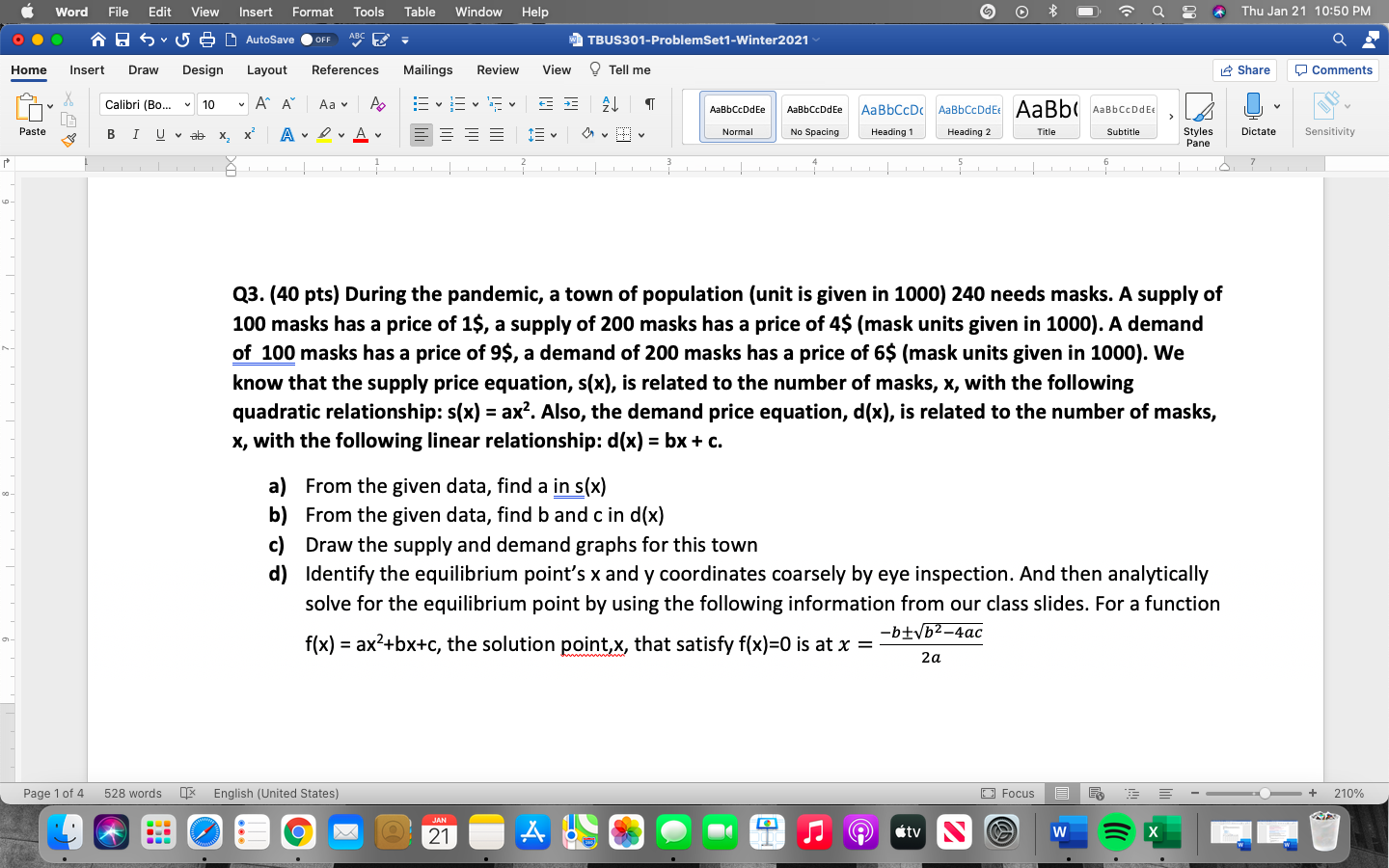The width and height of the screenshot is (1389, 868).
Task: Apply the Heading 1 style
Action: click(x=892, y=117)
